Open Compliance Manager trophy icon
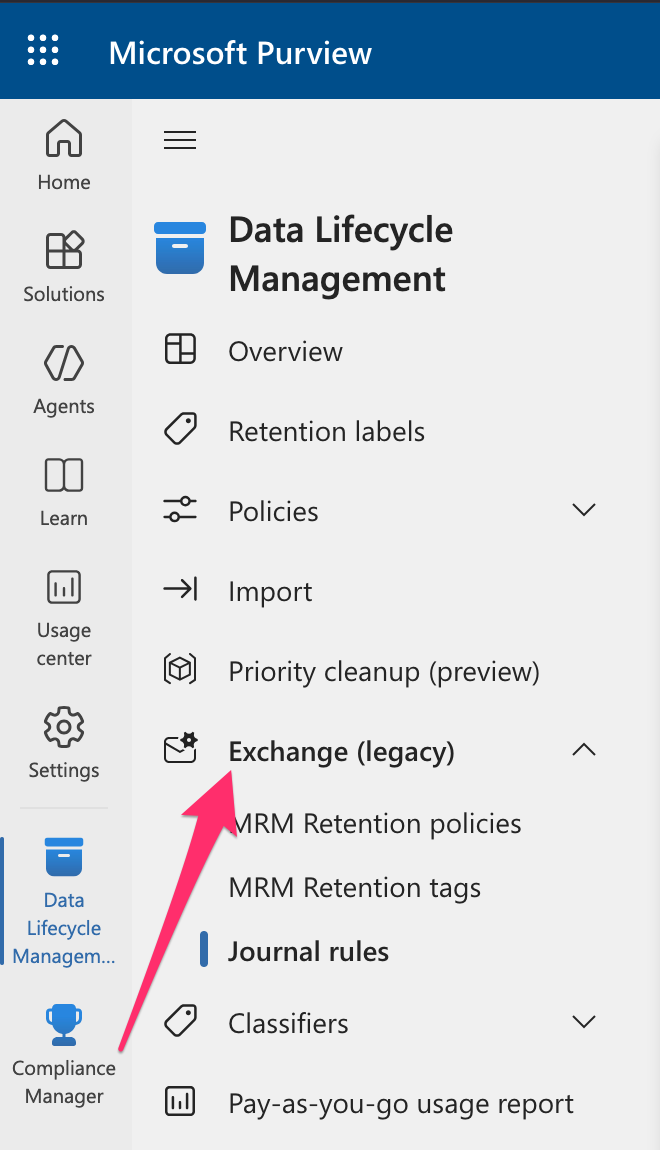 click(x=64, y=1025)
